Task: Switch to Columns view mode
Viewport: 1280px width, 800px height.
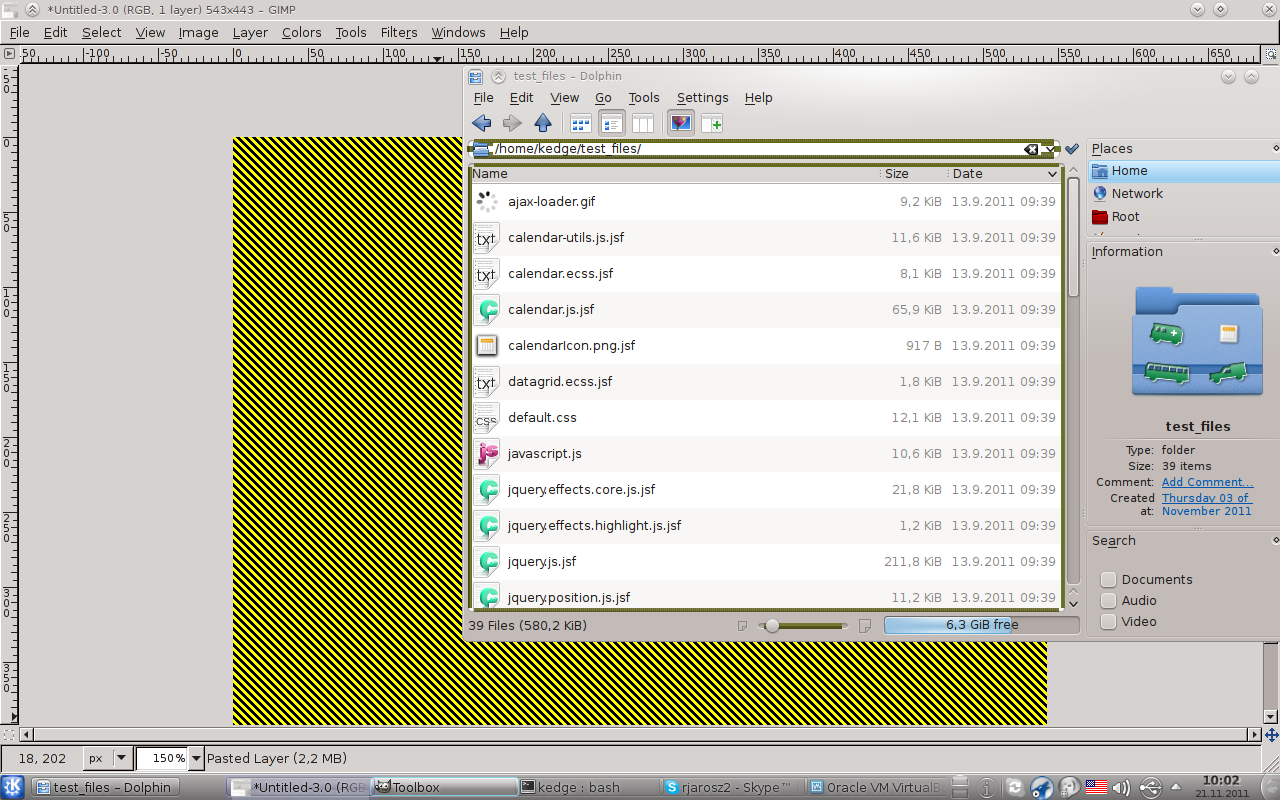Action: point(643,123)
